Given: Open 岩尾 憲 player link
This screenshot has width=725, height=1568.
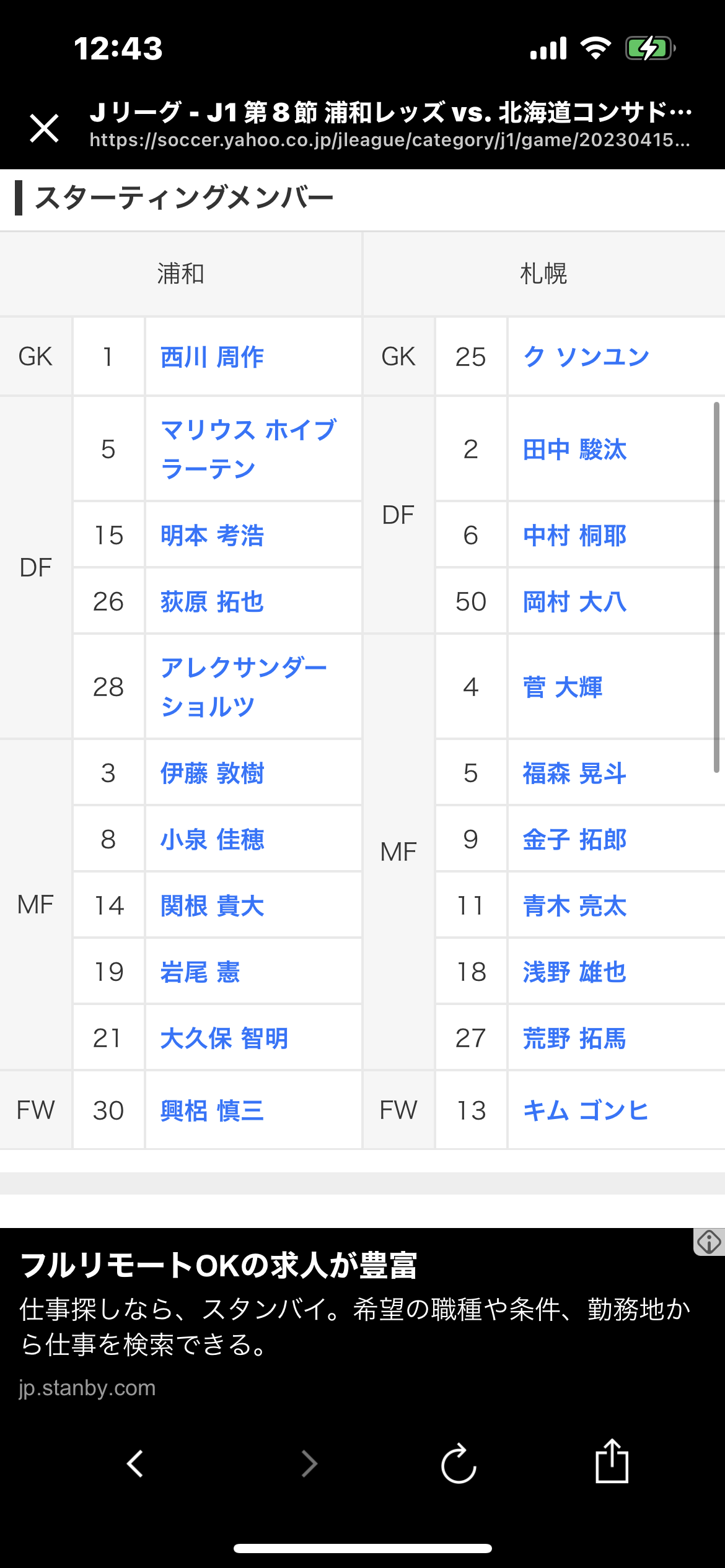Looking at the screenshot, I should (x=200, y=972).
